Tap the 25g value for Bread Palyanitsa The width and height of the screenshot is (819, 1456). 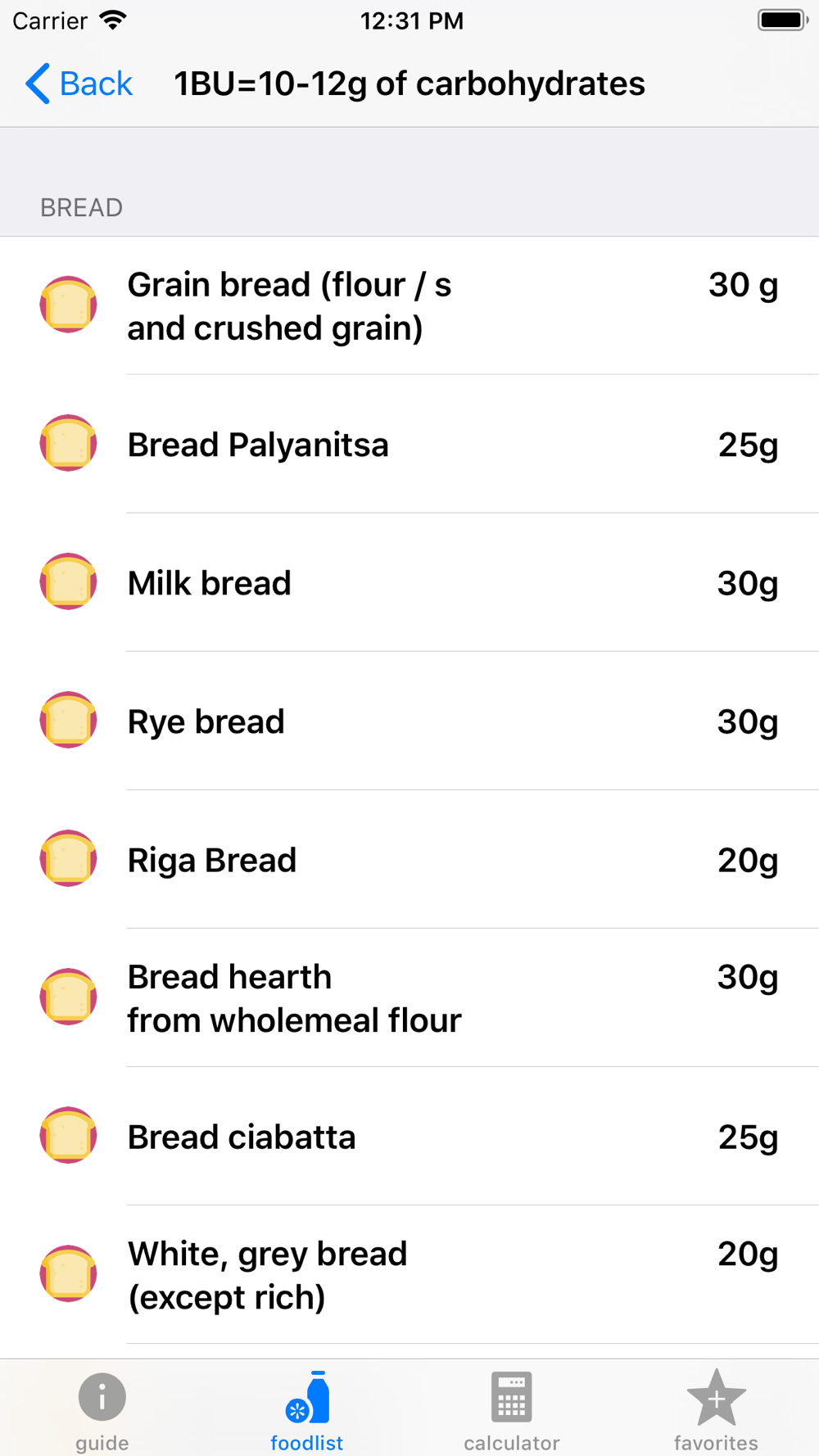click(747, 445)
